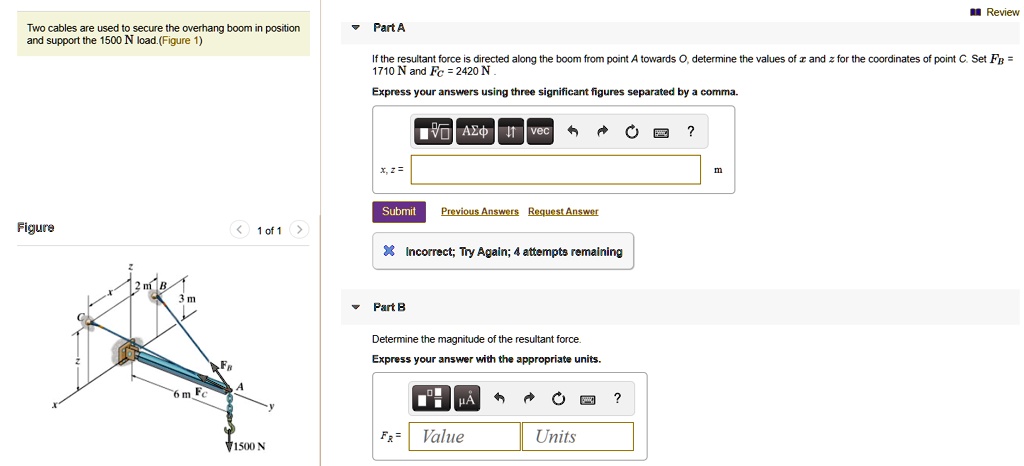Click the 'Incorrect; Try Again' feedback message

[x=503, y=251]
